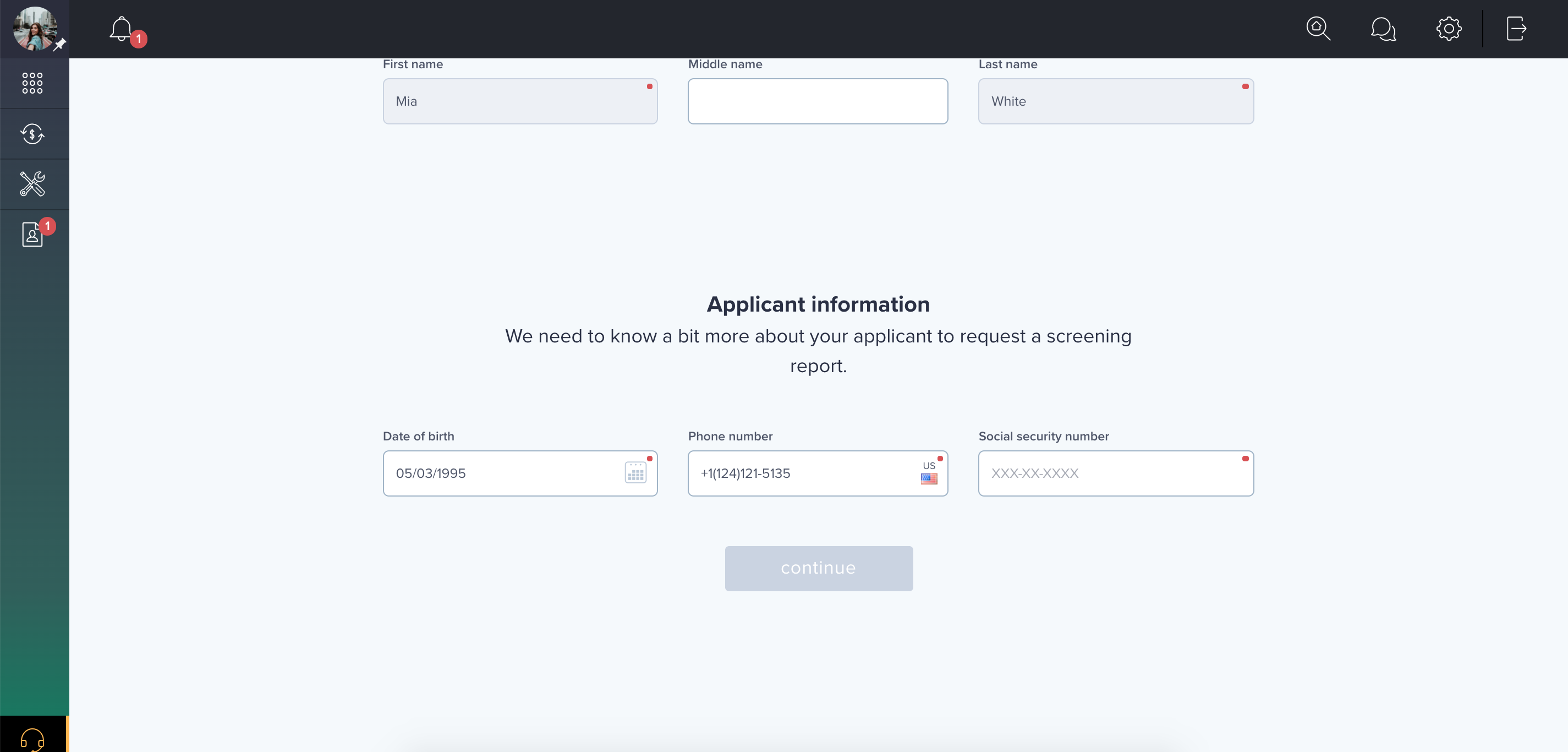The height and width of the screenshot is (752, 1568).
Task: Open the payments dollar icon in sidebar
Action: (x=32, y=133)
